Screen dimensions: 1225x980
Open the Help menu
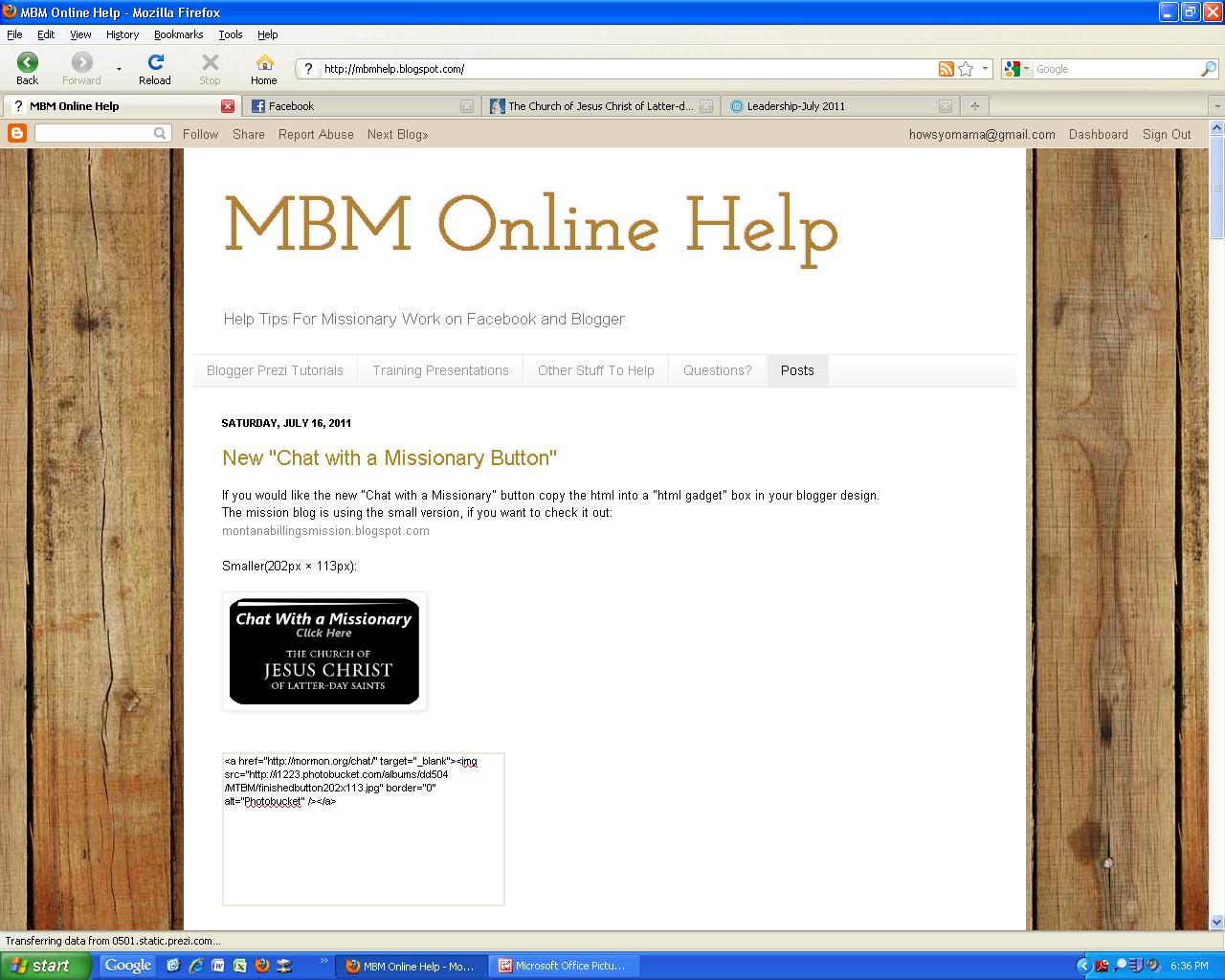[268, 34]
